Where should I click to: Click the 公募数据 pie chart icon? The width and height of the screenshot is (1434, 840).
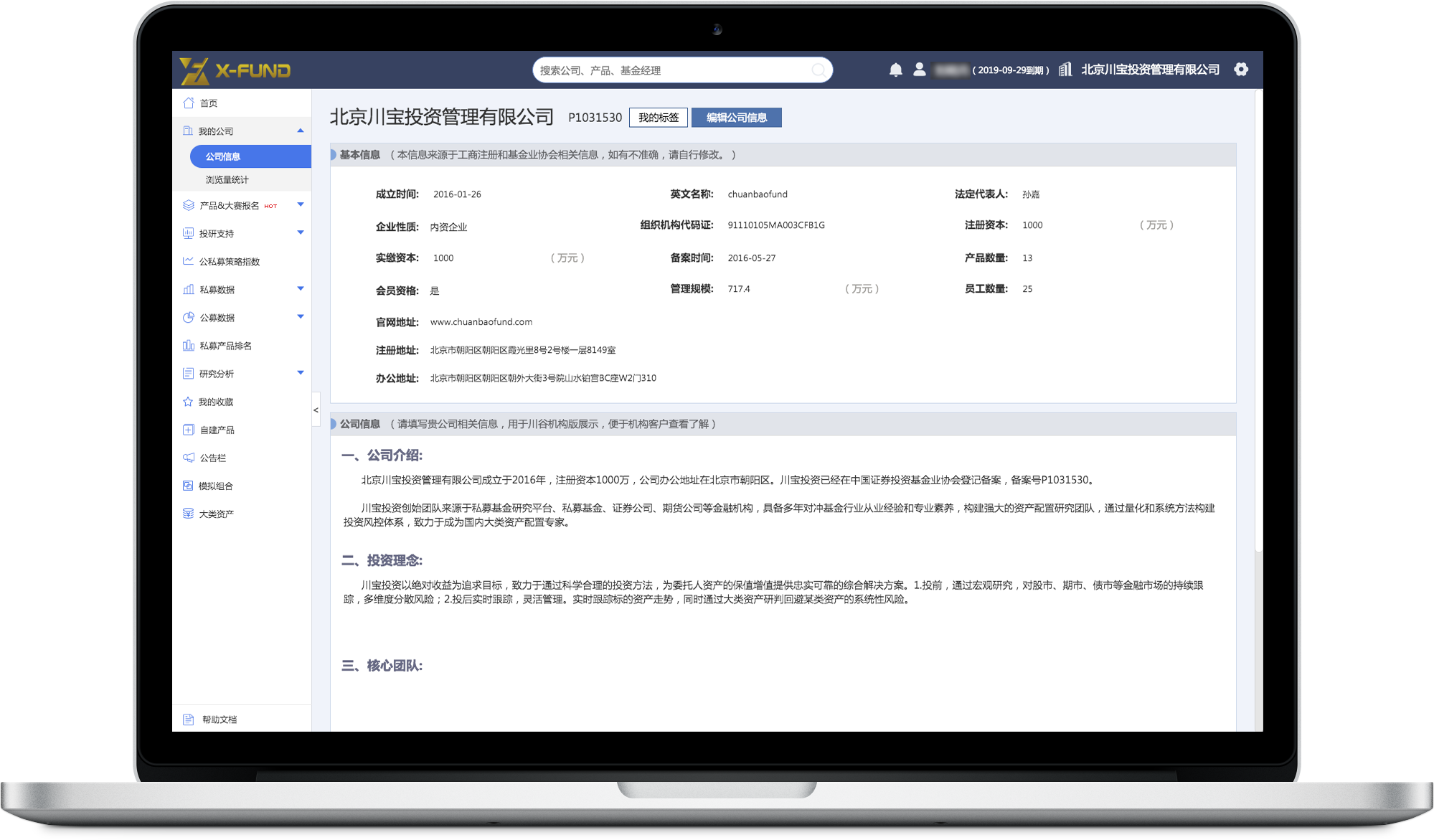tap(189, 317)
